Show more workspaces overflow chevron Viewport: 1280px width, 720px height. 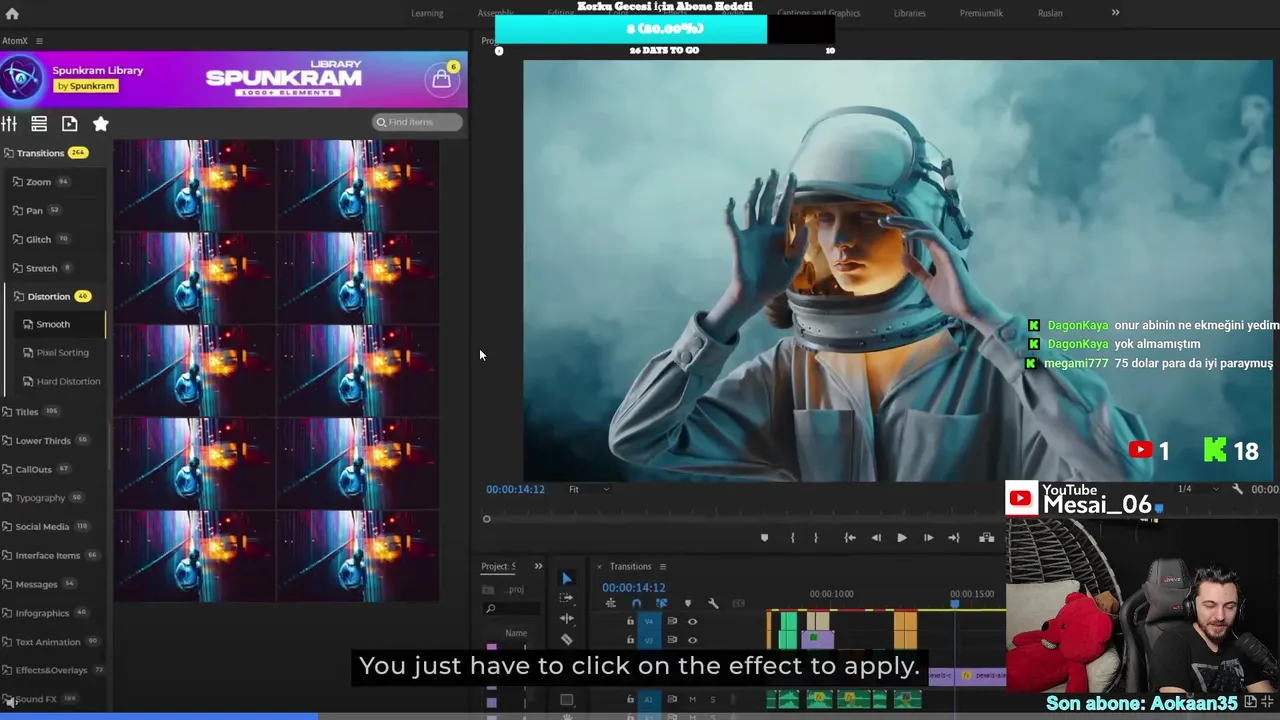pos(1115,13)
